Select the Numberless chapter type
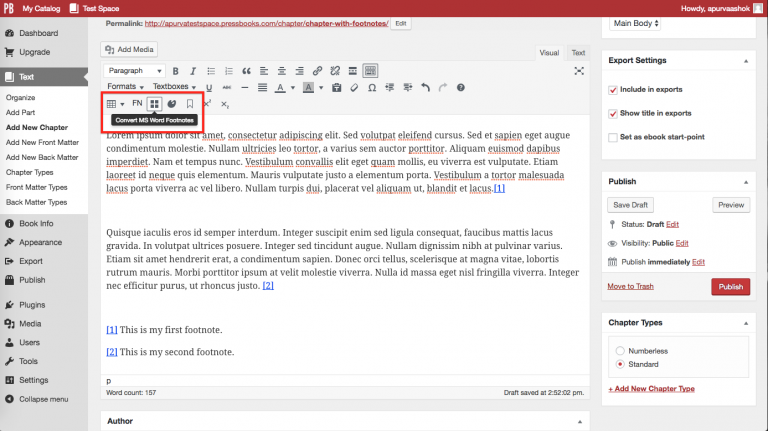The height and width of the screenshot is (431, 768). click(x=620, y=351)
